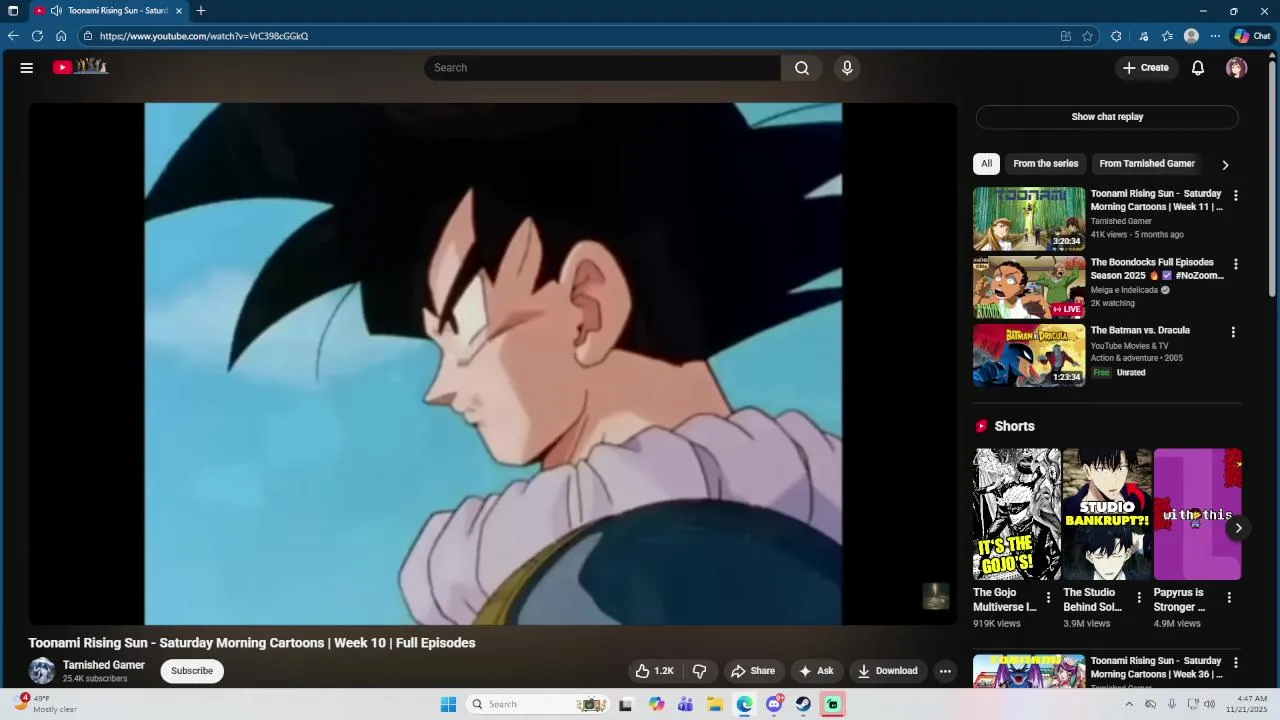Share the video

[753, 671]
